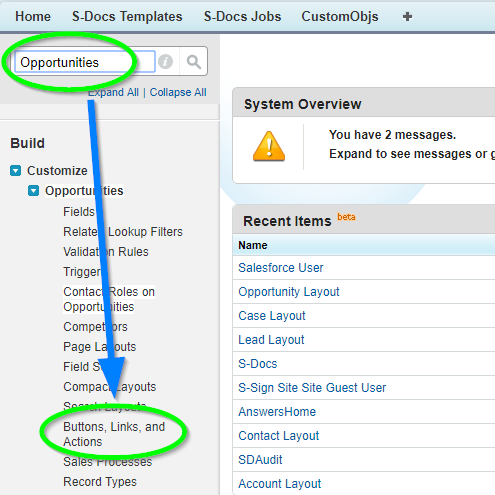Image resolution: width=495 pixels, height=495 pixels.
Task: Open the CustomObjs tab
Action: point(340,16)
